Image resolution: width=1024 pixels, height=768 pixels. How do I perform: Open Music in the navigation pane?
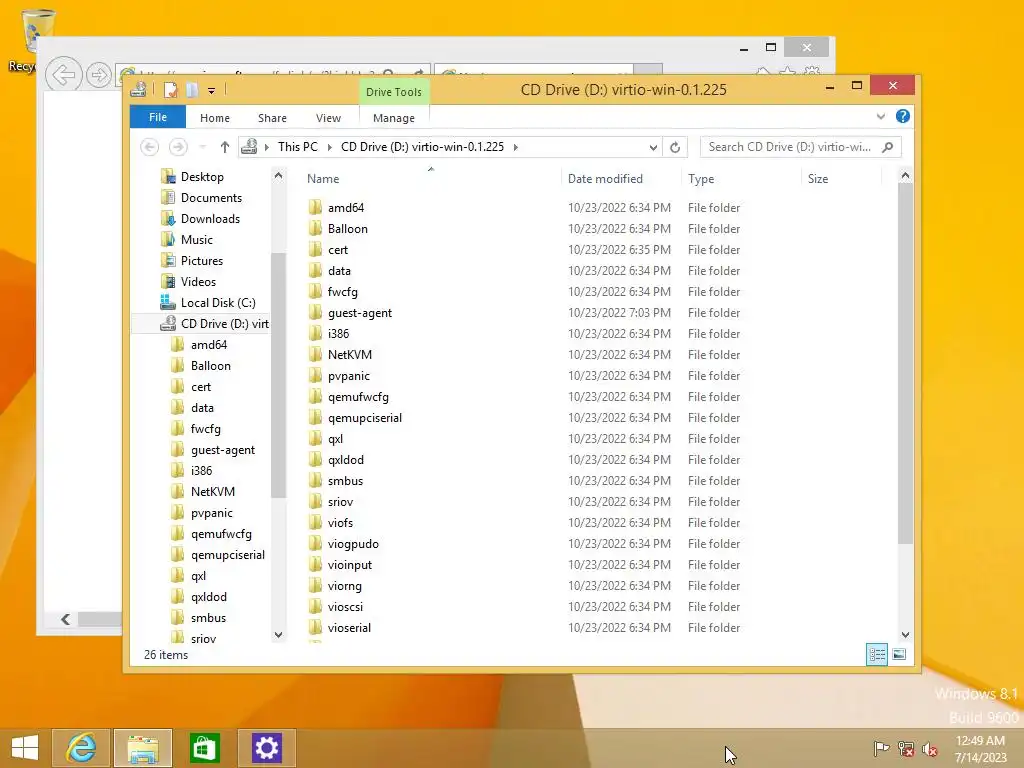click(197, 240)
